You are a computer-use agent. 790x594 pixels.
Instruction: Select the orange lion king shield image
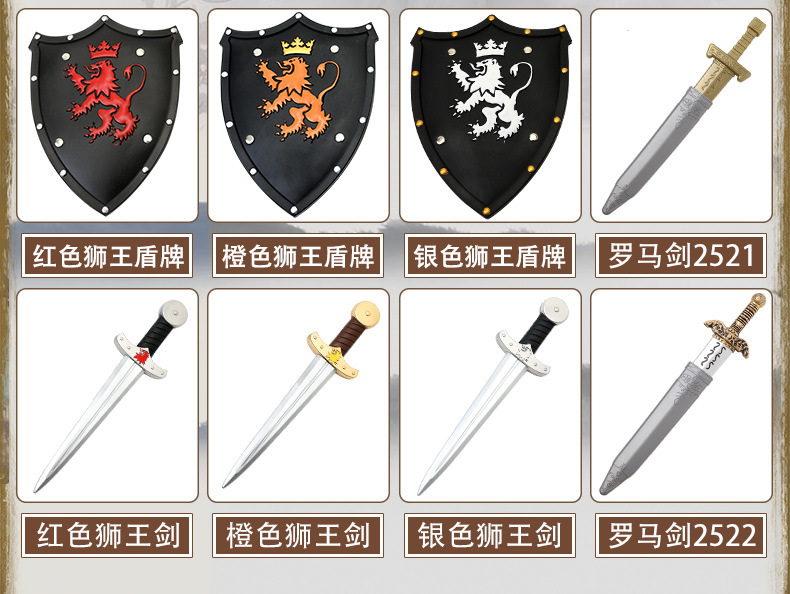298,115
